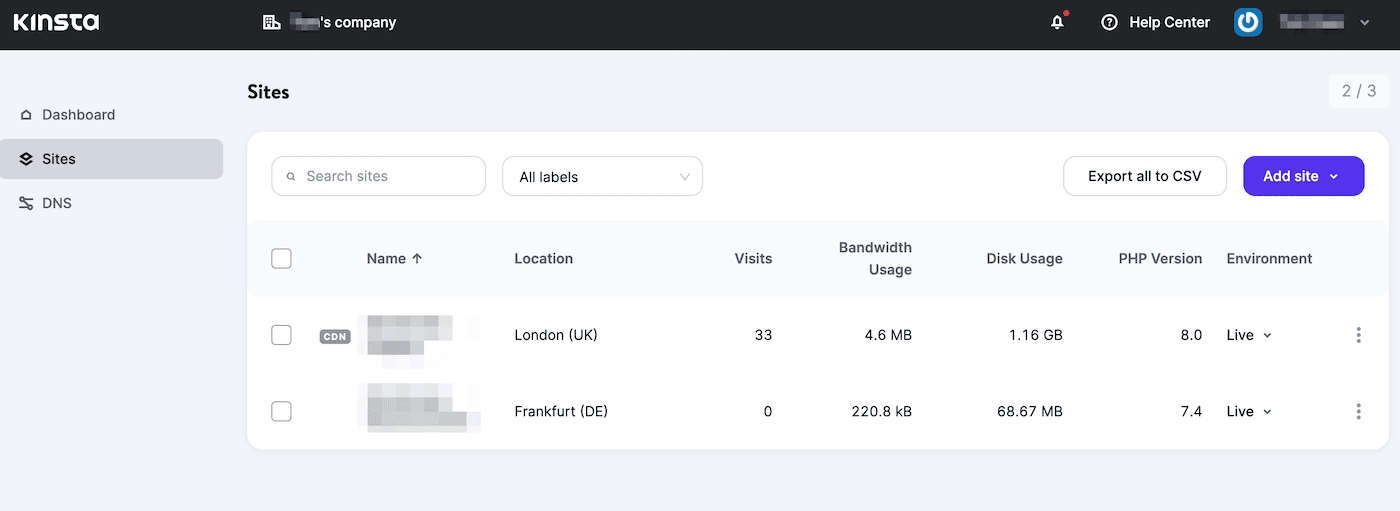Toggle the select-all sites checkbox

[x=282, y=259]
